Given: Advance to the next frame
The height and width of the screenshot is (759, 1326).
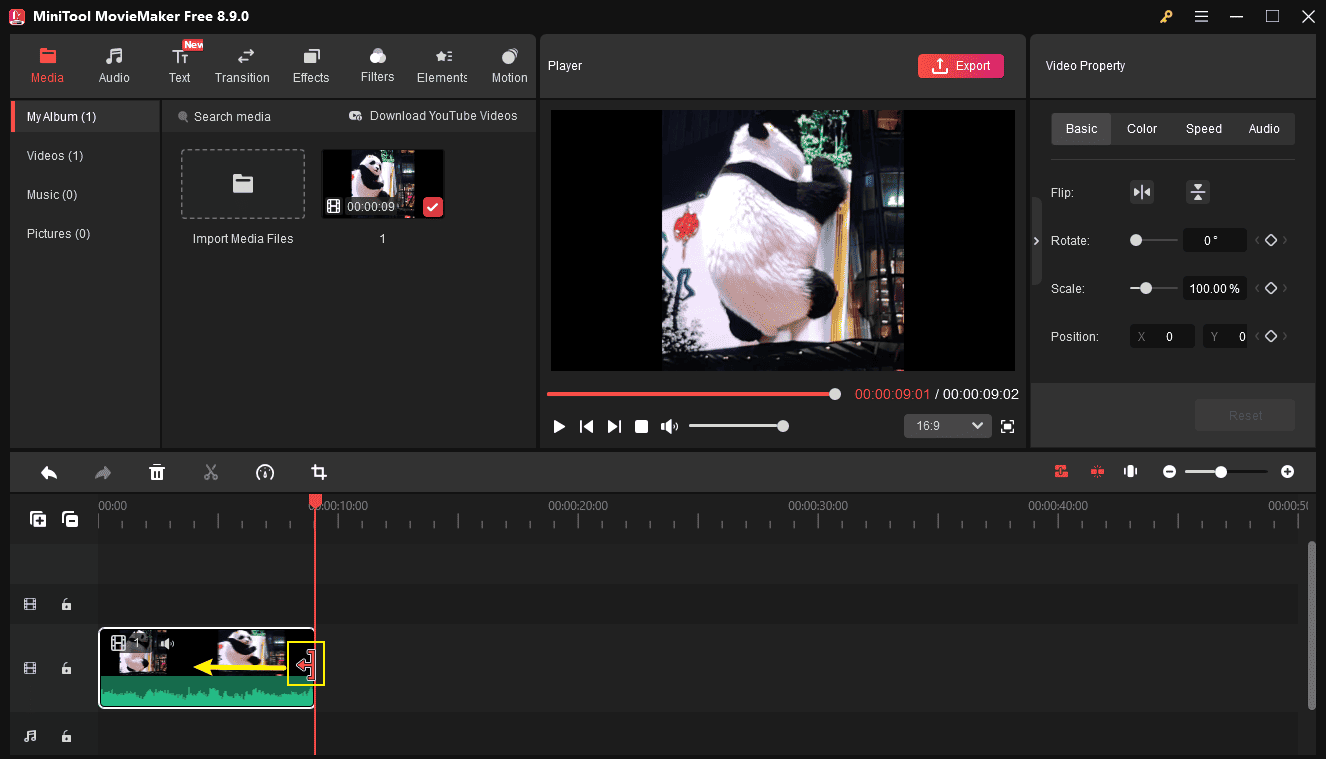Looking at the screenshot, I should tap(615, 426).
